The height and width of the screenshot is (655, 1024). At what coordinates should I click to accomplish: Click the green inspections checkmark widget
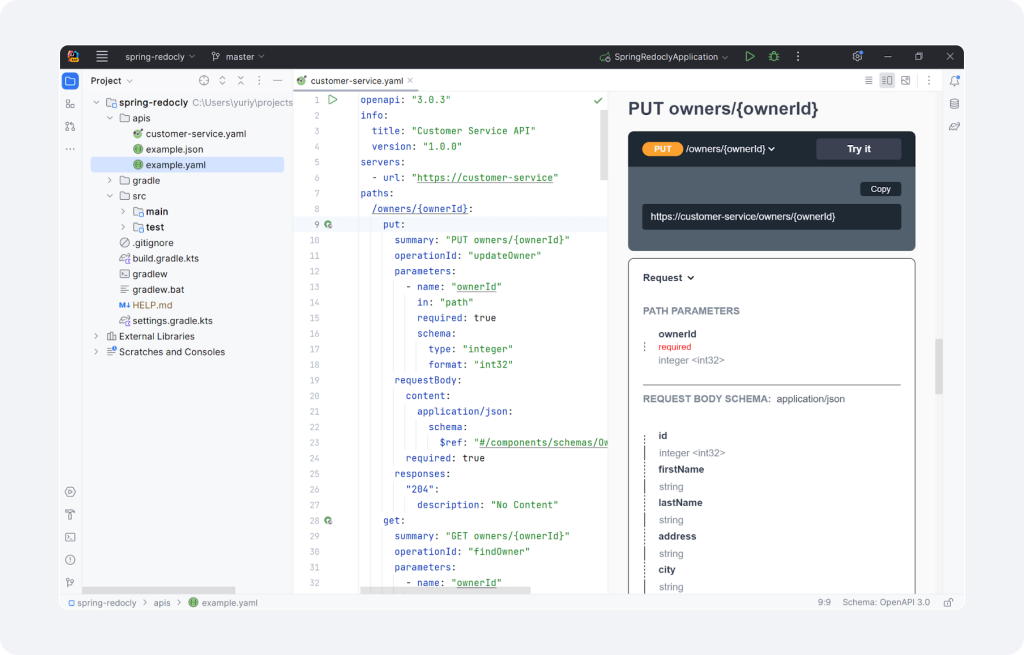(598, 101)
